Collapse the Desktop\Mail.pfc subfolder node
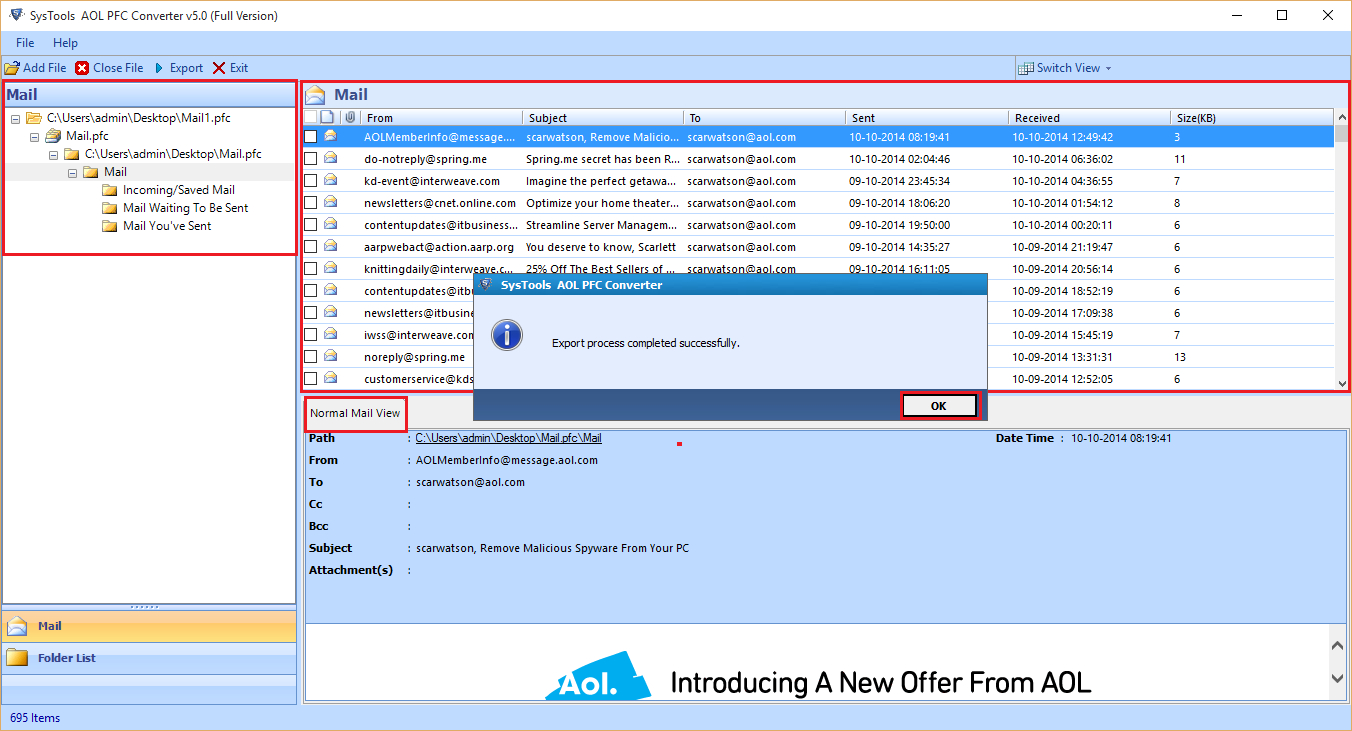 [54, 154]
